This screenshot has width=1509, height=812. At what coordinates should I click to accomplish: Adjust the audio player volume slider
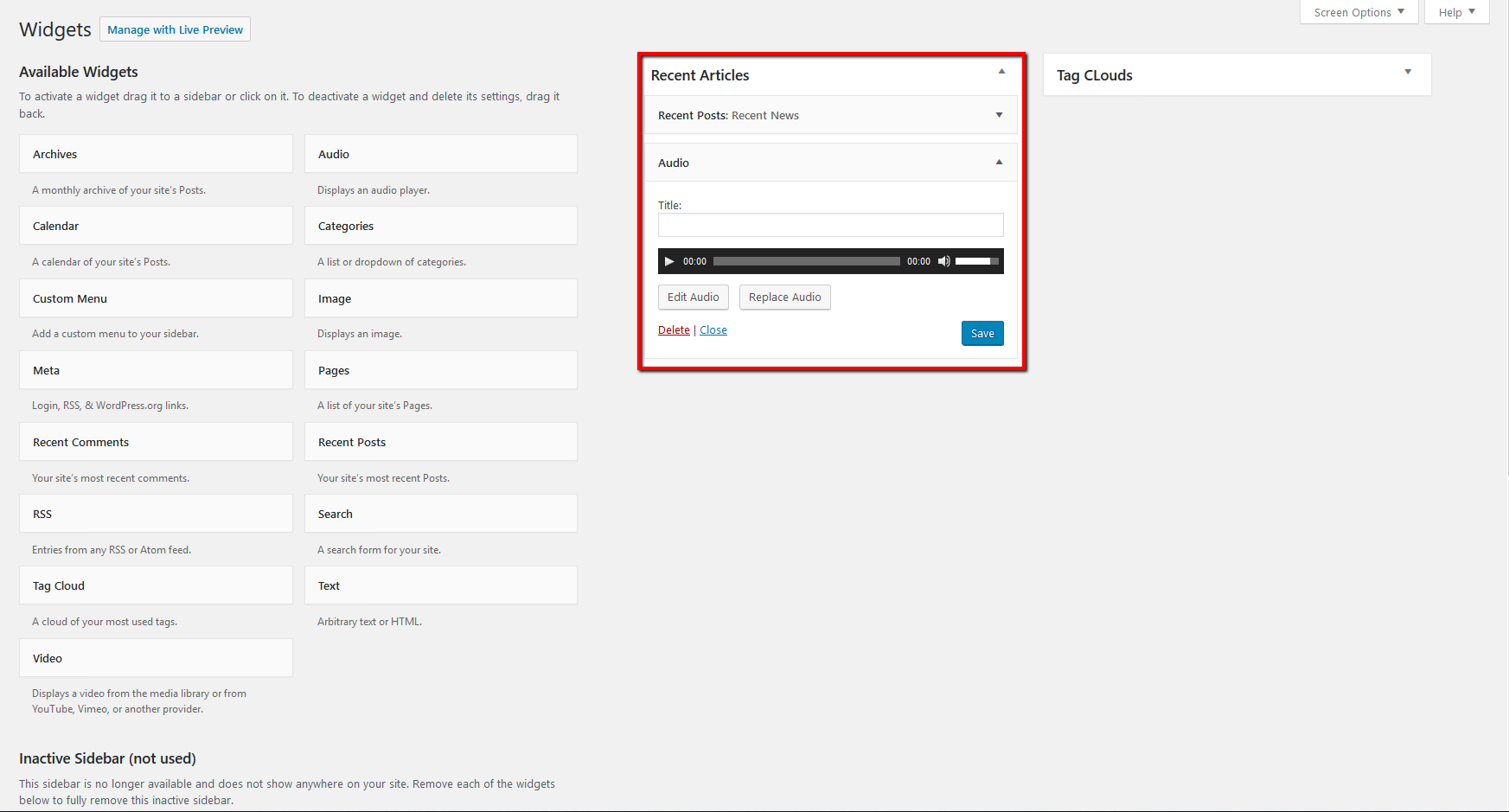coord(976,261)
